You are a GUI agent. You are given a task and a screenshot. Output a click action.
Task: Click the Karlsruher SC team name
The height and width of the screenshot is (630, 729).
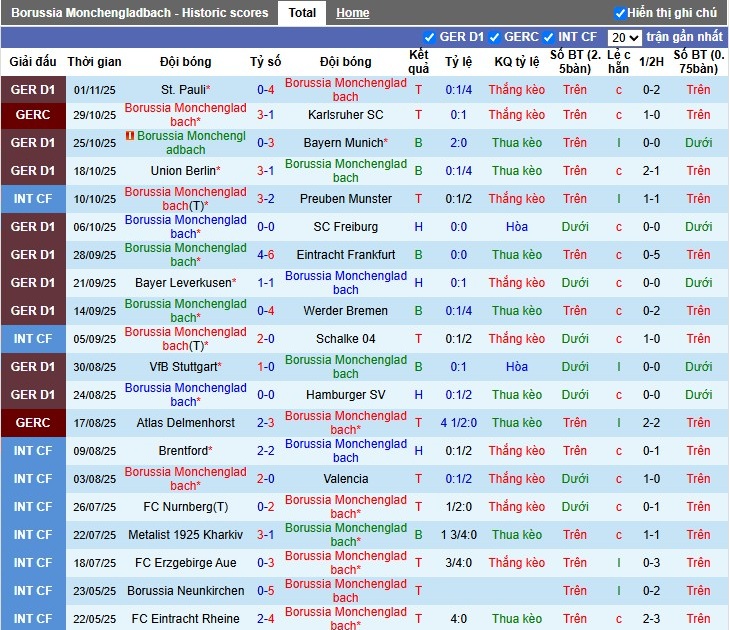click(346, 115)
